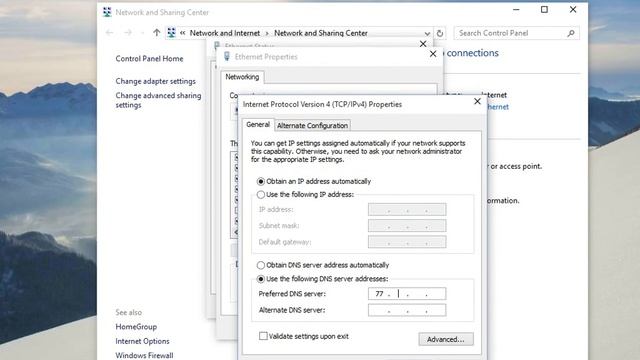Viewport: 640px width, 360px height.
Task: Open Change advanced sharing settings
Action: (158, 100)
